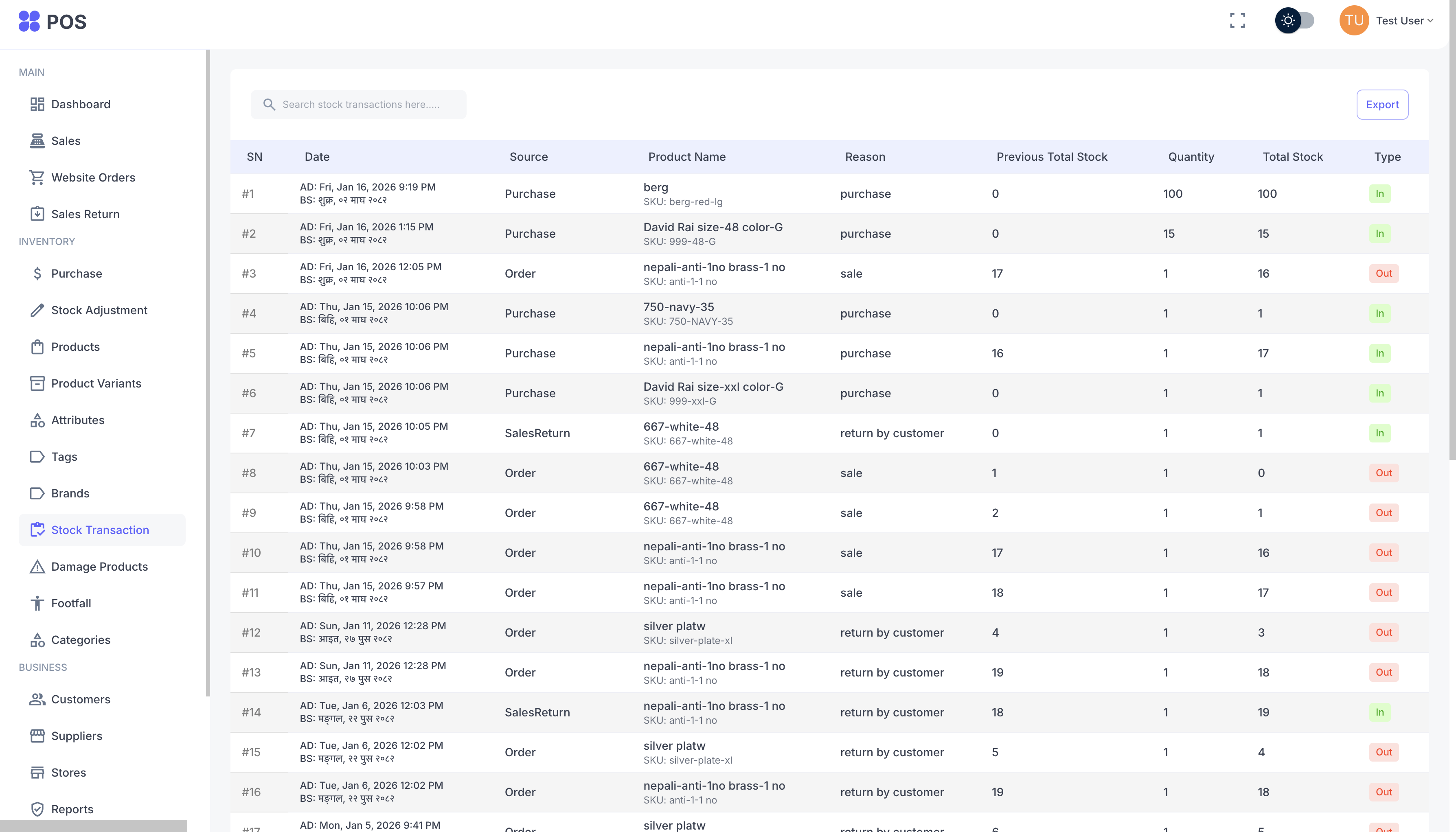Click the stock transactions search field

pyautogui.click(x=358, y=104)
